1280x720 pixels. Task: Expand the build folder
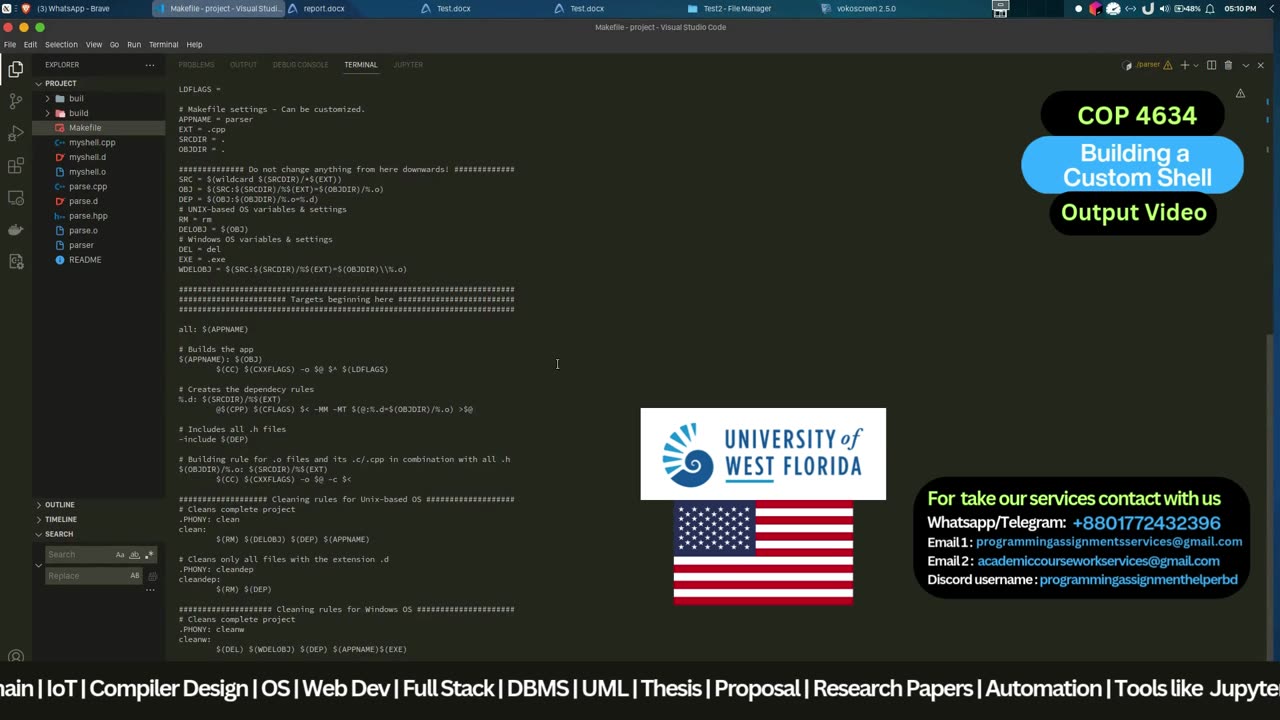pos(47,113)
